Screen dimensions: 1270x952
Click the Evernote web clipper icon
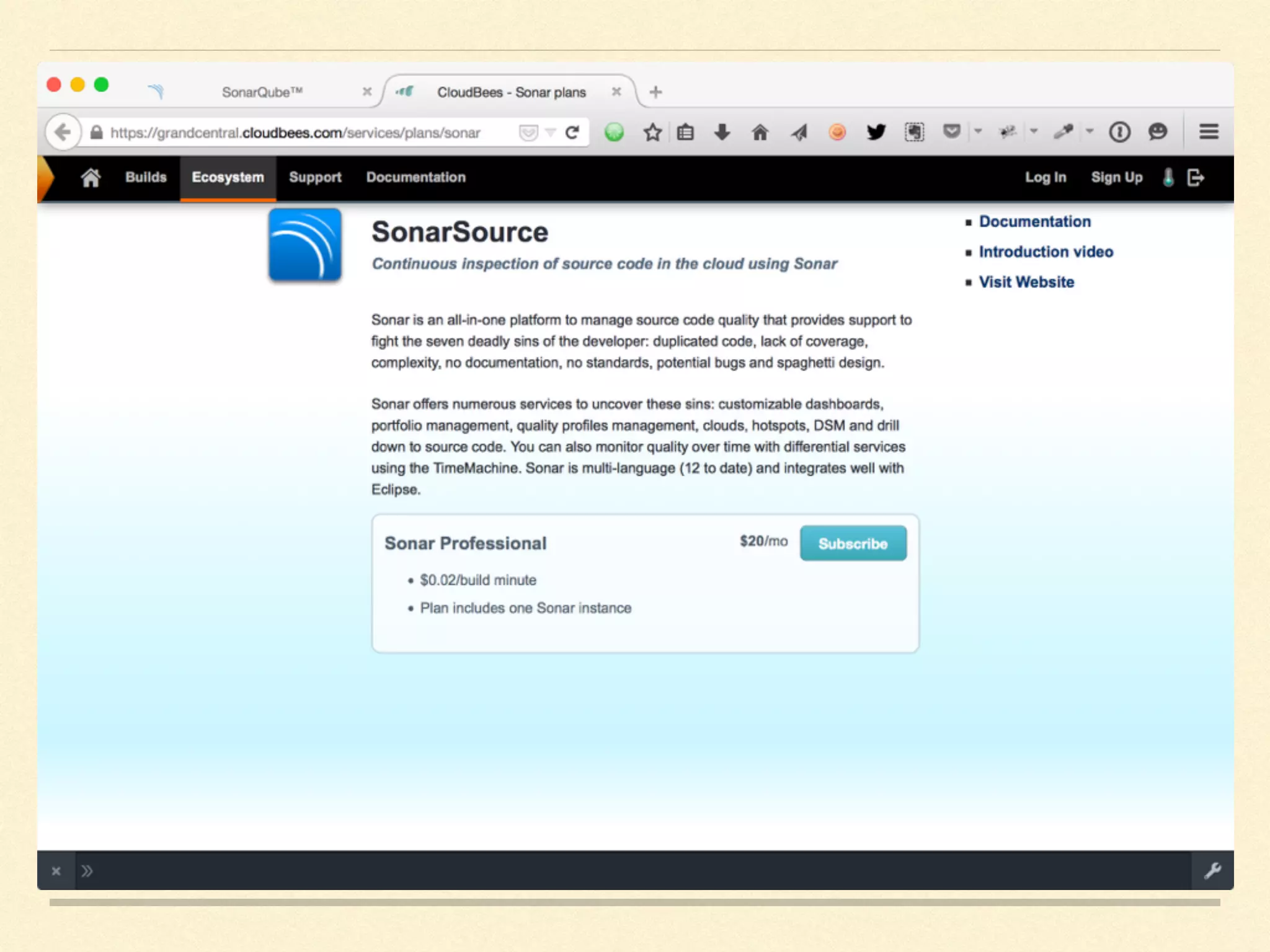pos(914,132)
